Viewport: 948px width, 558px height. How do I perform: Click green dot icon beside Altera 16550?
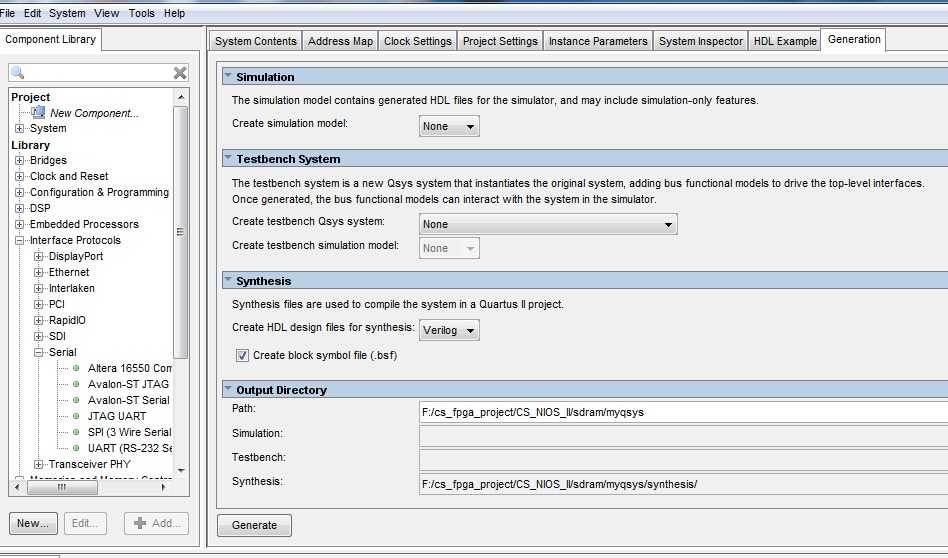76,368
